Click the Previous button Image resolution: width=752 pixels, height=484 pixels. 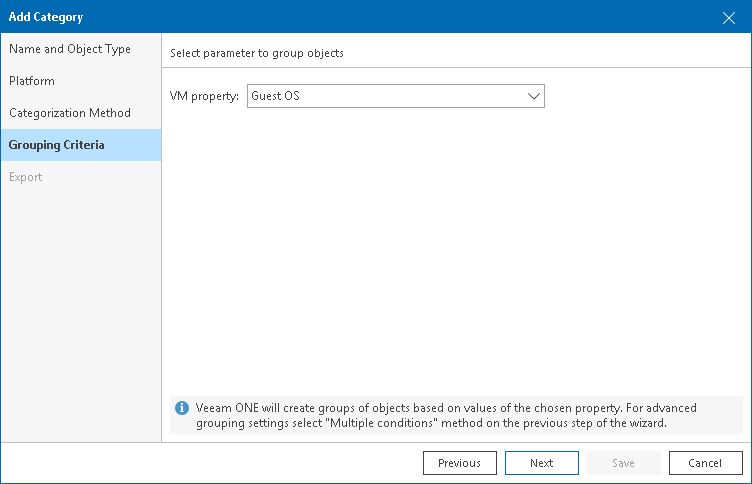click(x=459, y=463)
